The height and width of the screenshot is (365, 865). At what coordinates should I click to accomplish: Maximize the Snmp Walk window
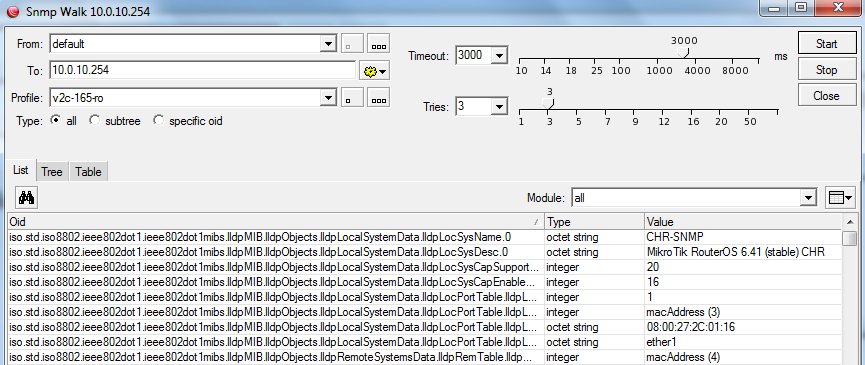click(x=801, y=7)
